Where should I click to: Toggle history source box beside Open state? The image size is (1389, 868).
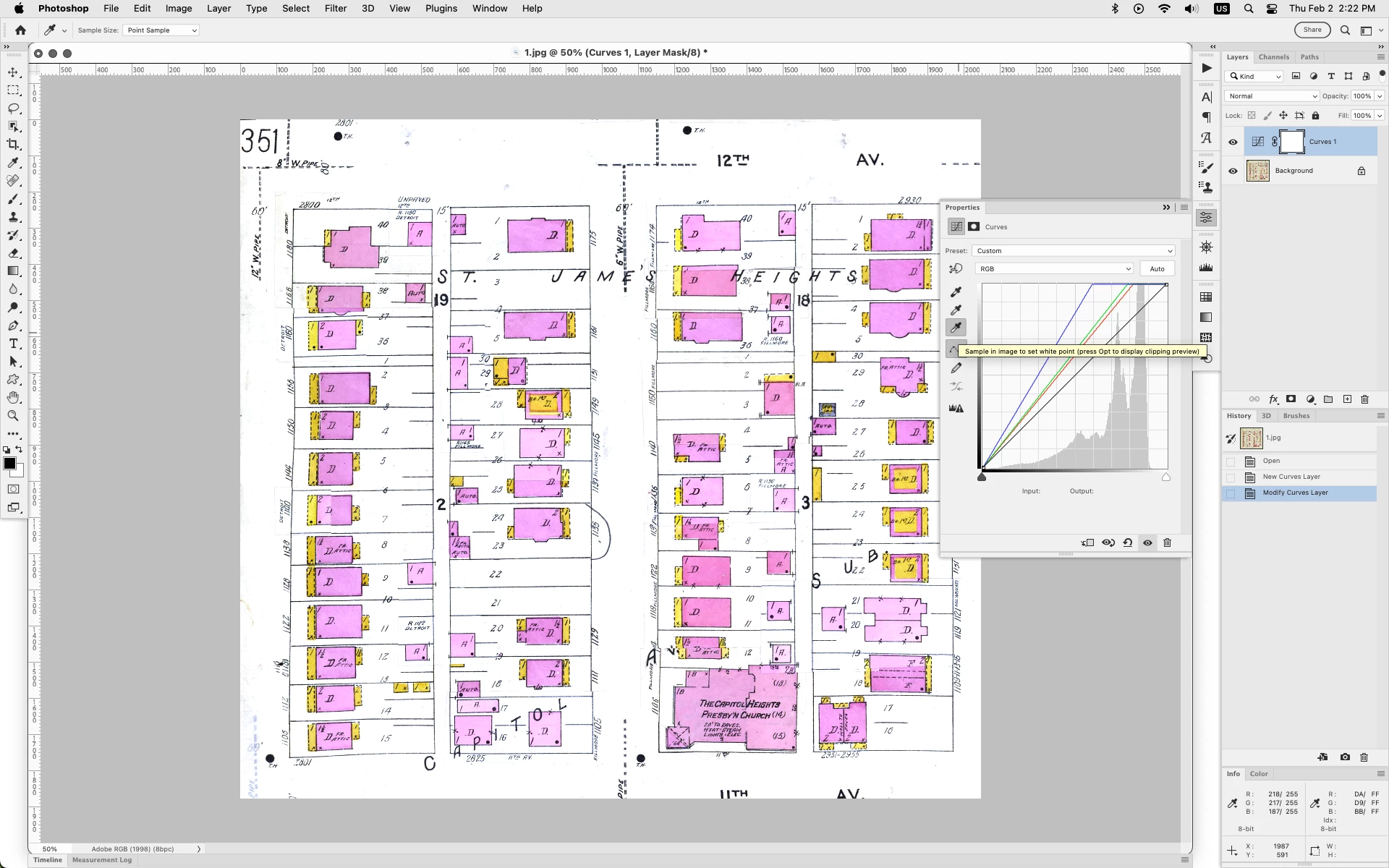click(1231, 461)
